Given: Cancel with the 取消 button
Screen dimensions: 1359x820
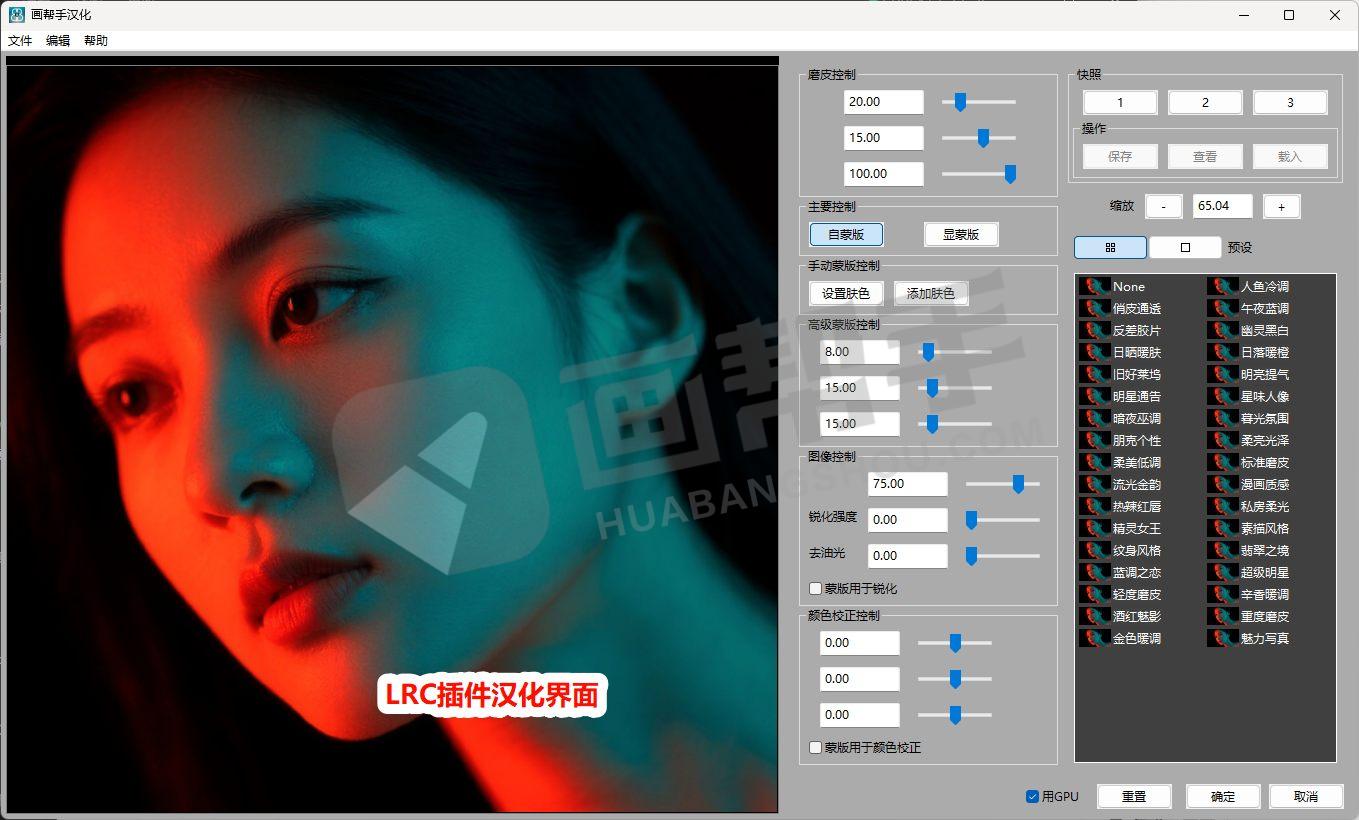Looking at the screenshot, I should 1306,797.
